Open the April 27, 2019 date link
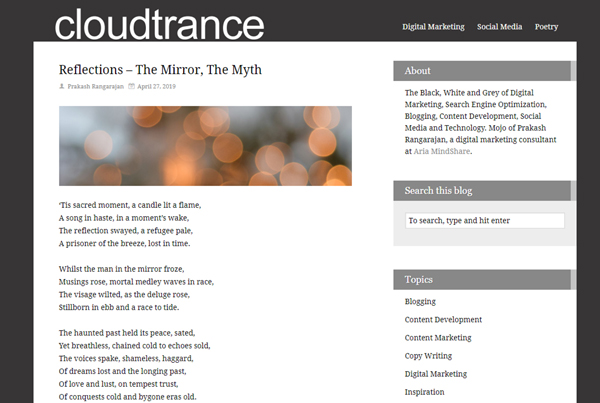The width and height of the screenshot is (600, 403). pos(157,86)
